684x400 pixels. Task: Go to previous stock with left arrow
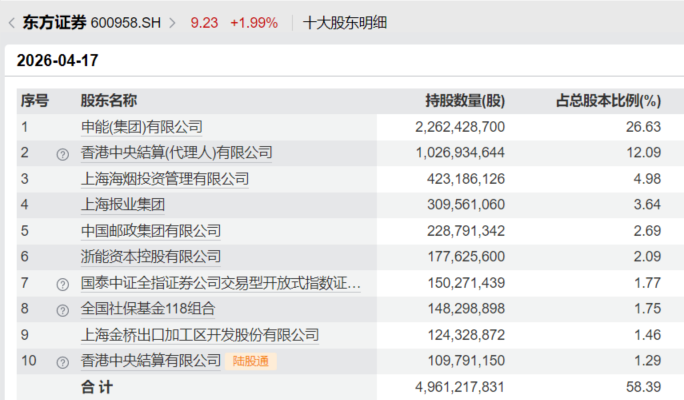(12, 23)
